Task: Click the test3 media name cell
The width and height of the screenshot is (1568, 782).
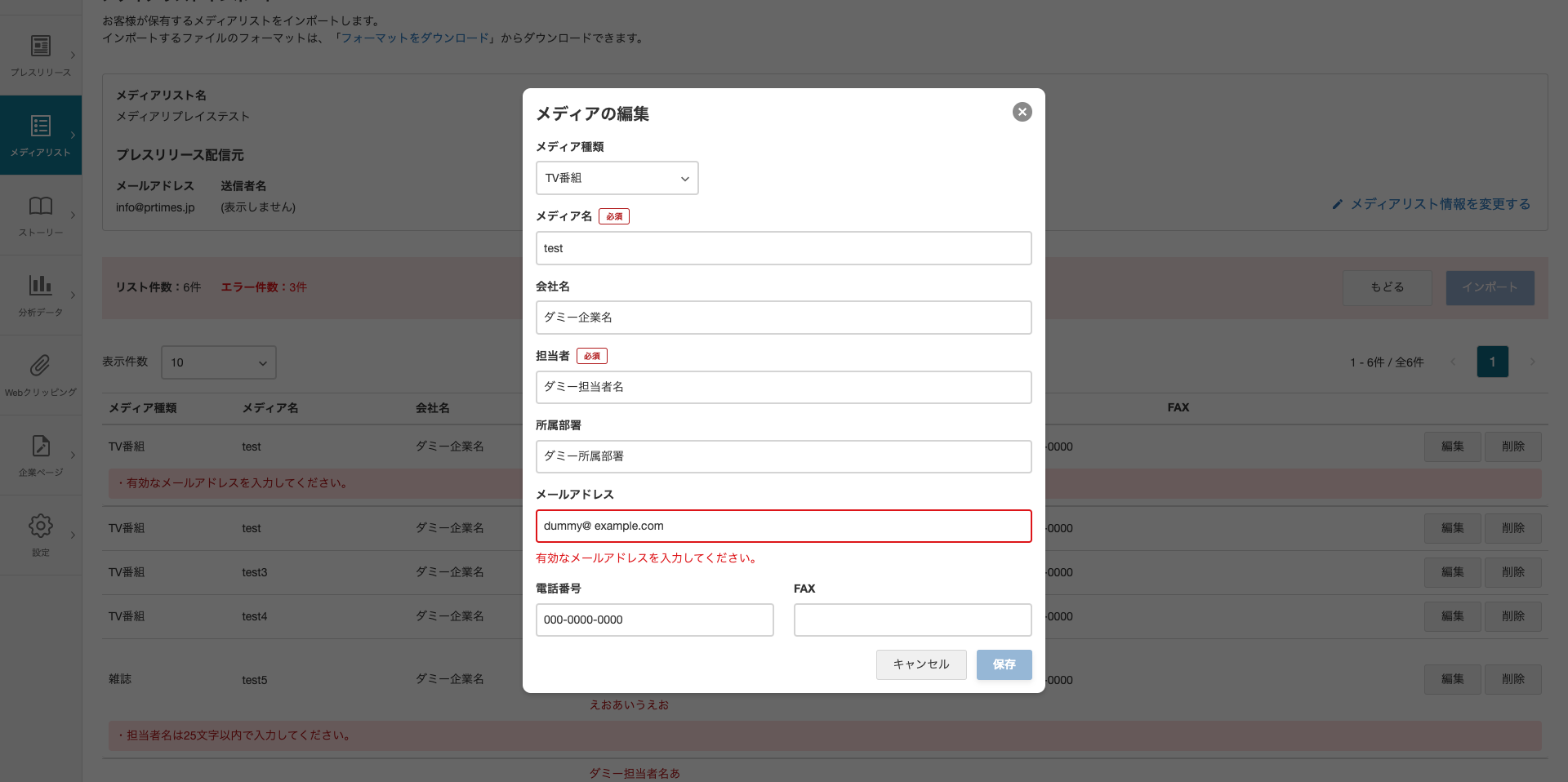Action: click(255, 572)
